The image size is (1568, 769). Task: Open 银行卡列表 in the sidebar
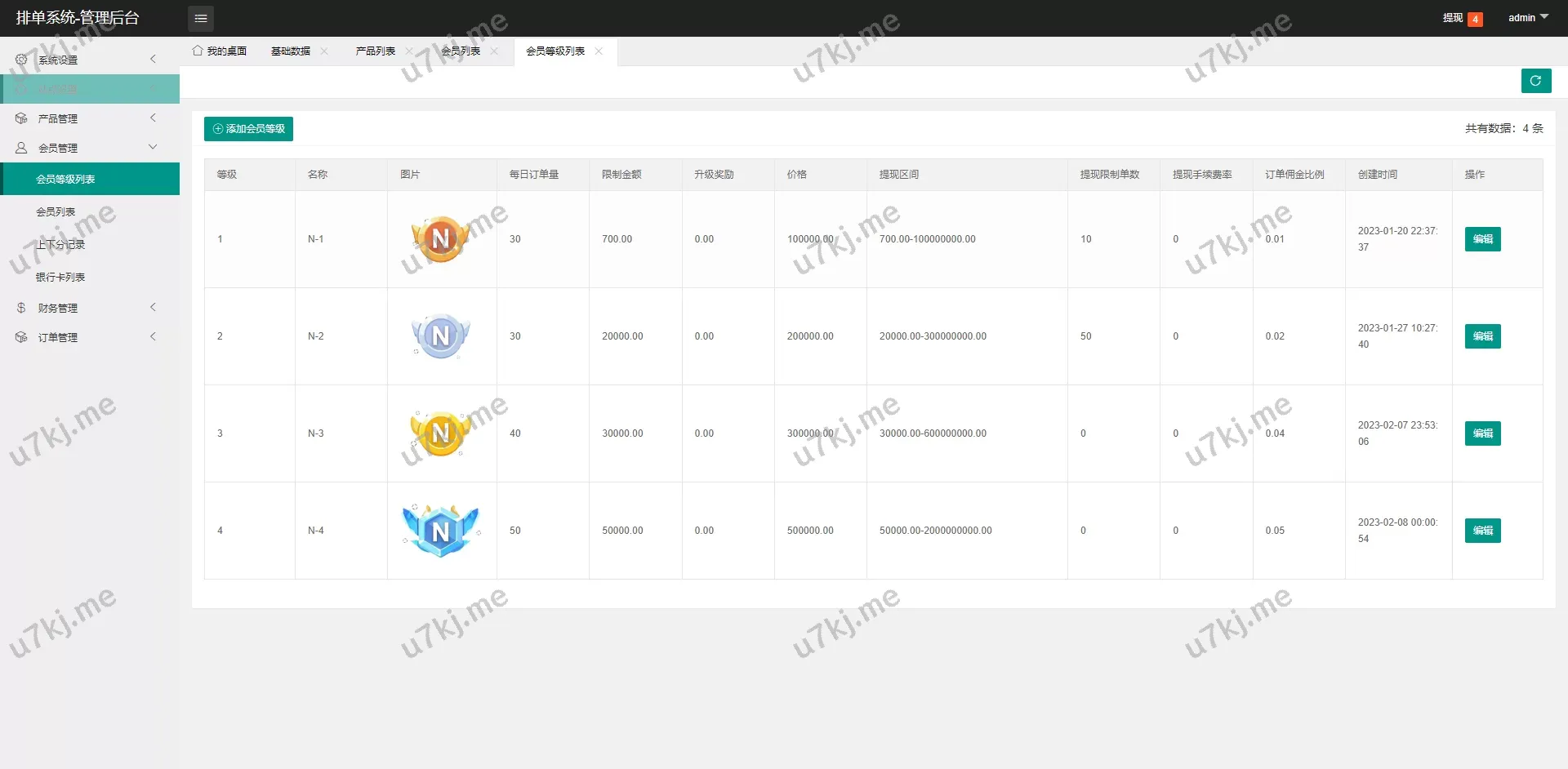click(60, 278)
